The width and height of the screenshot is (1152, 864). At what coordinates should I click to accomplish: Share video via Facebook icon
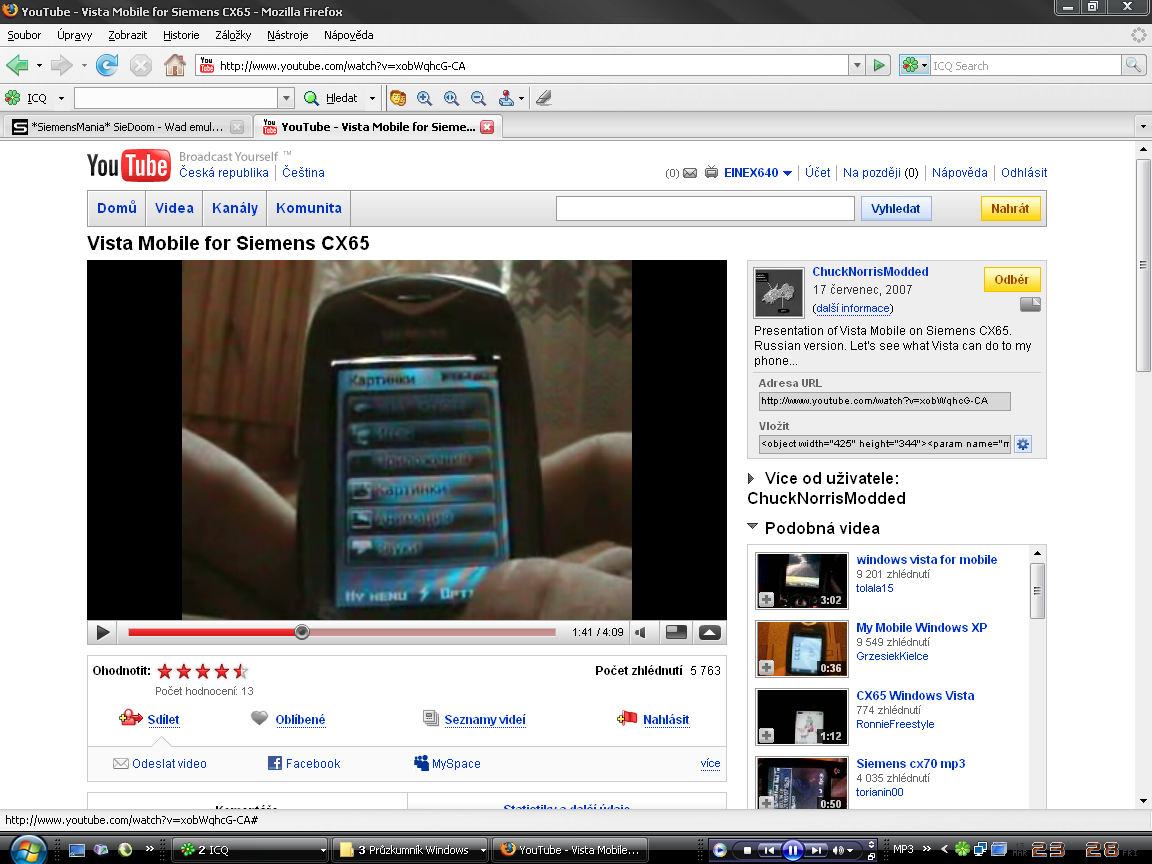coord(275,763)
